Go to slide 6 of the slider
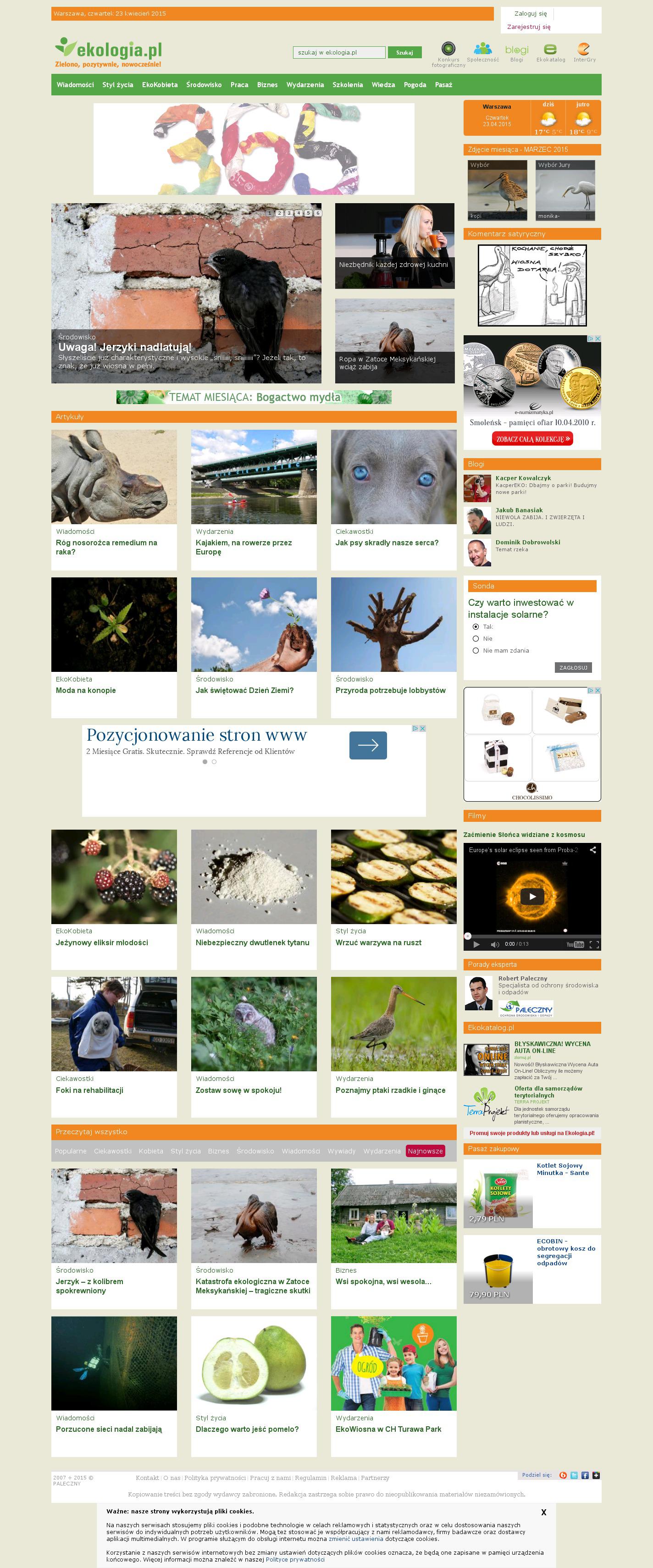Screen dimensions: 653x1568 click(x=318, y=213)
